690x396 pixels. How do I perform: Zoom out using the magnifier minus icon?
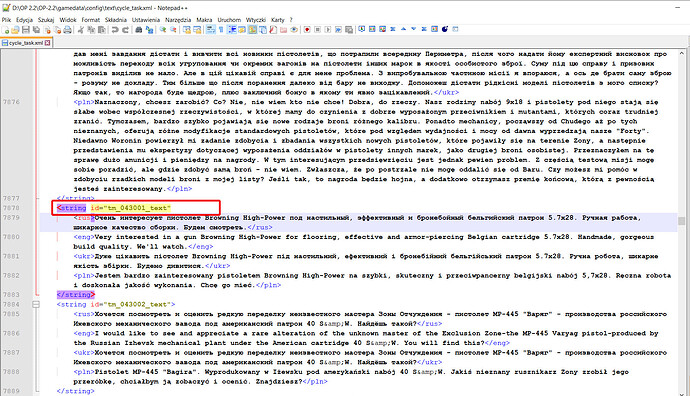click(173, 29)
